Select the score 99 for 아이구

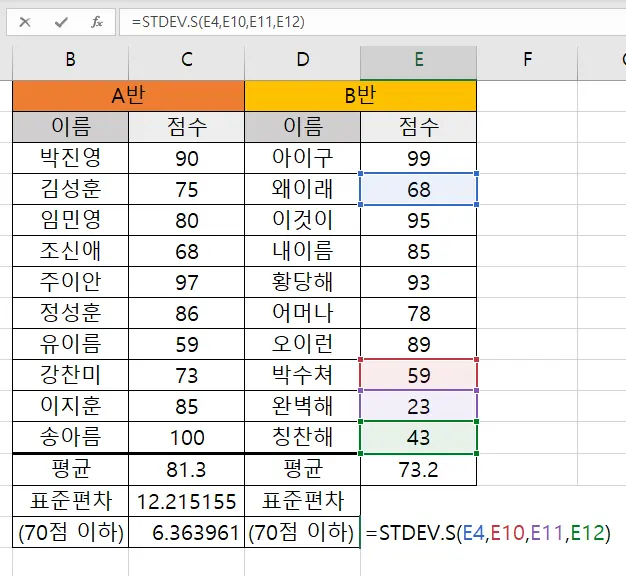pyautogui.click(x=418, y=158)
